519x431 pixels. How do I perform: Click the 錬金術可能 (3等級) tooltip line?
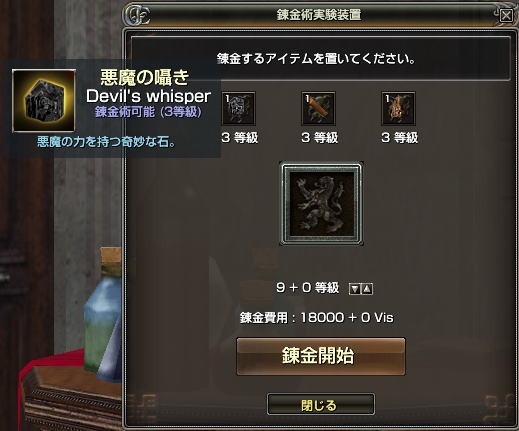tap(148, 112)
